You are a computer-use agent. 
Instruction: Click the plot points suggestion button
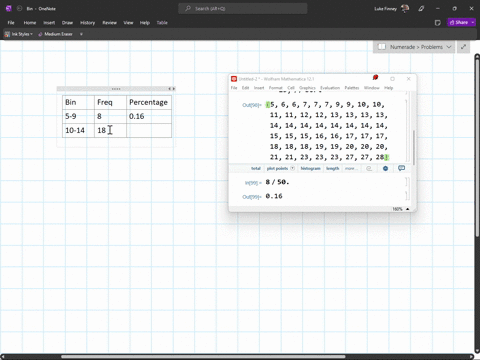coord(277,168)
